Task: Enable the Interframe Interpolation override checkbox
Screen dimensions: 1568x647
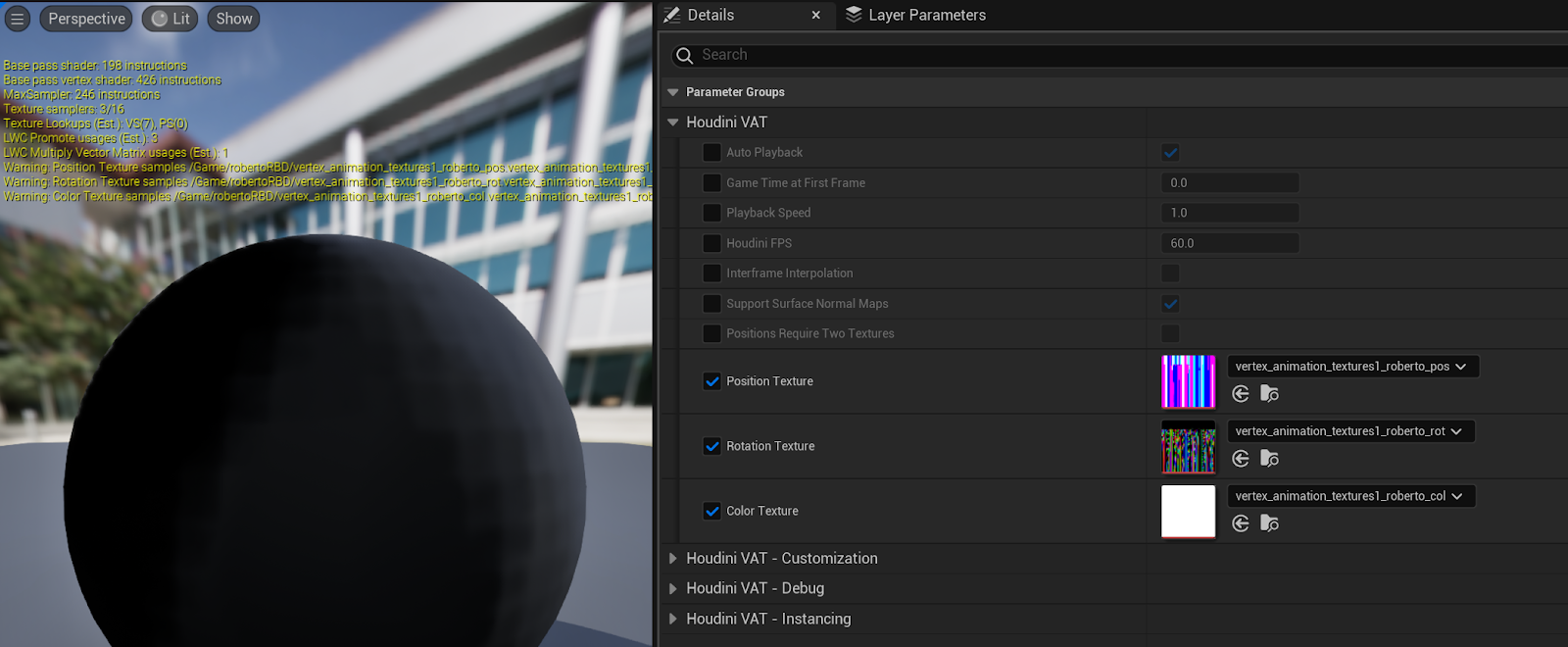Action: point(712,274)
